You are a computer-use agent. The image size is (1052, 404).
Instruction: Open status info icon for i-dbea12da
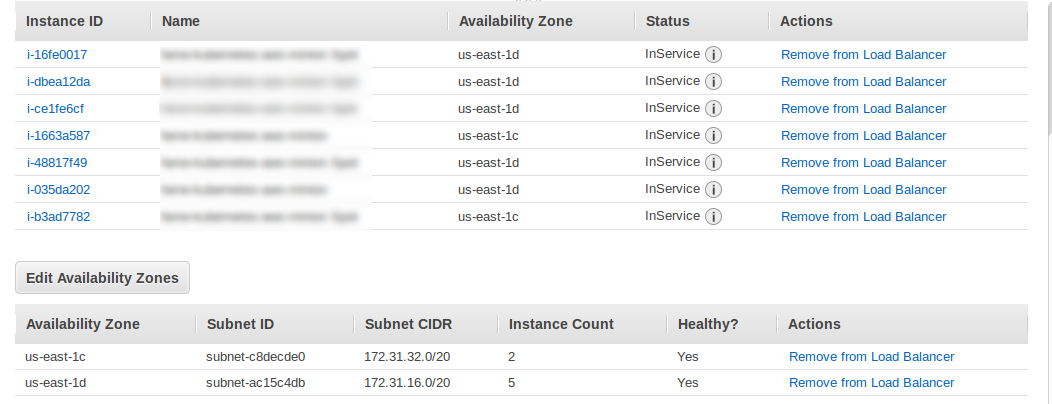pos(713,82)
